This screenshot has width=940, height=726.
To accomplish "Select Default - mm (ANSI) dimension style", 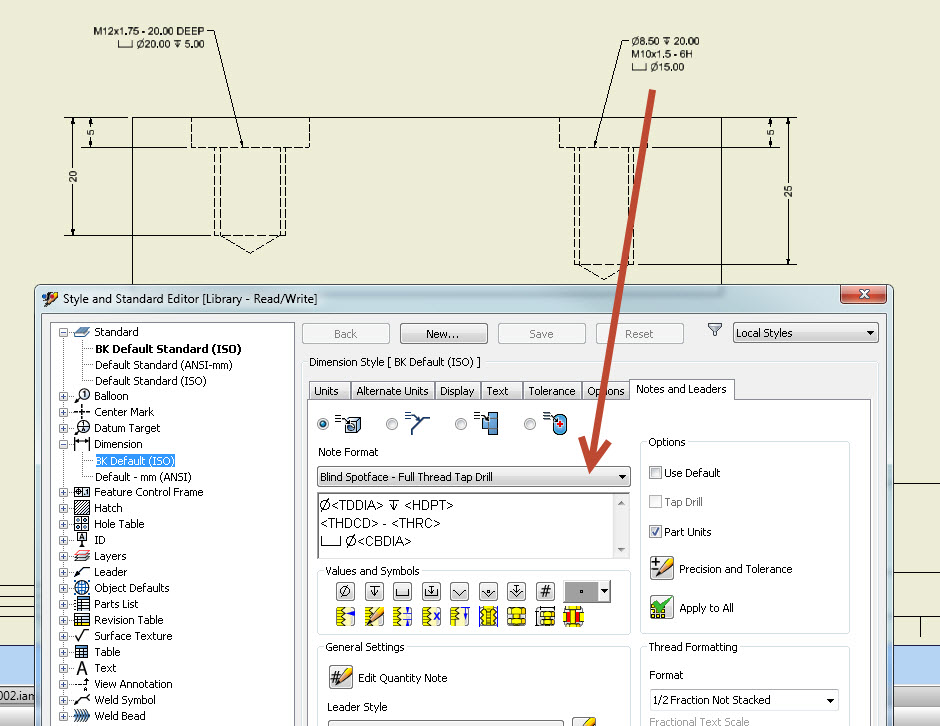I will 143,477.
